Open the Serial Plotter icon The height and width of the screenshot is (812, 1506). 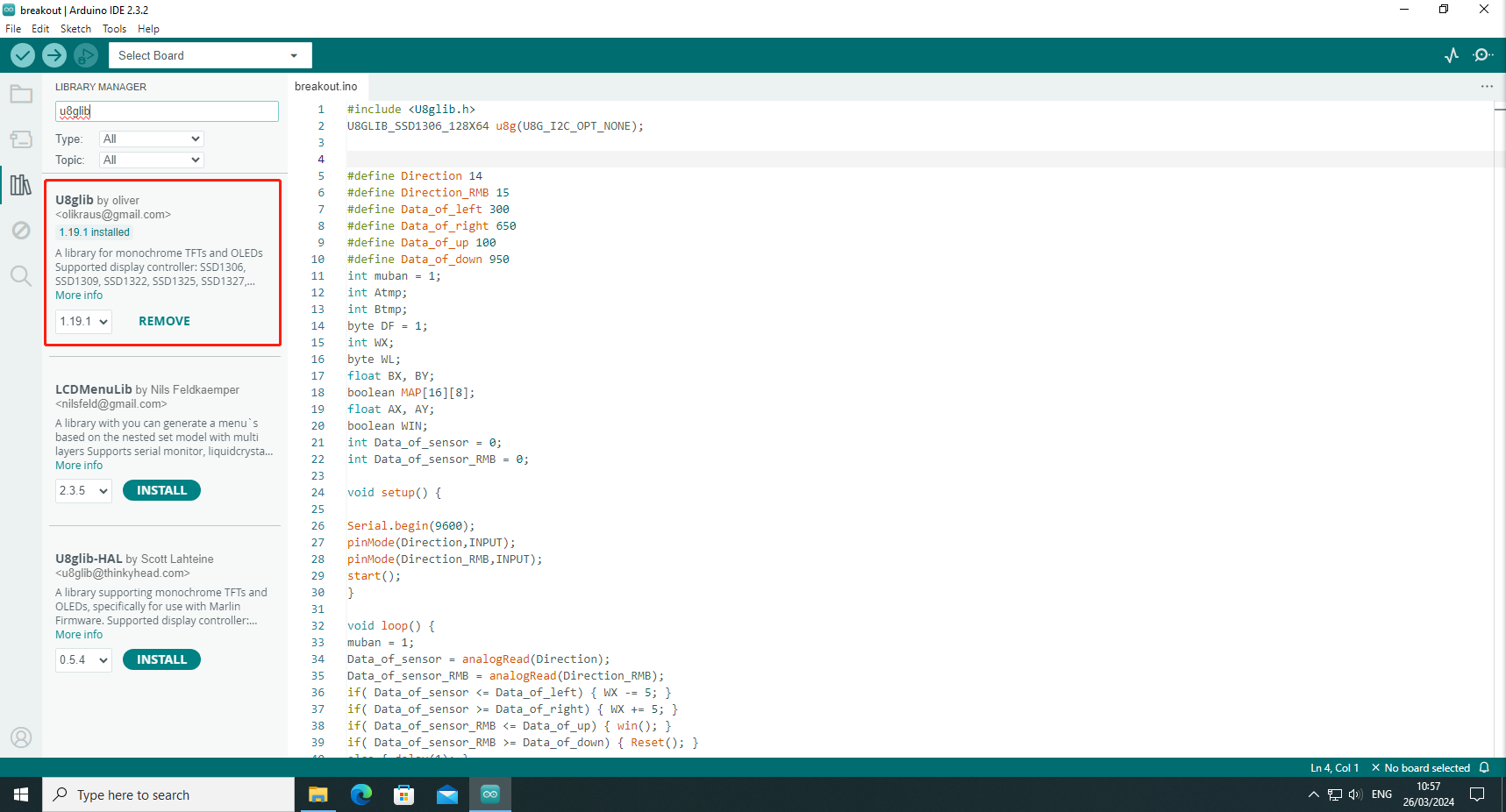1452,55
